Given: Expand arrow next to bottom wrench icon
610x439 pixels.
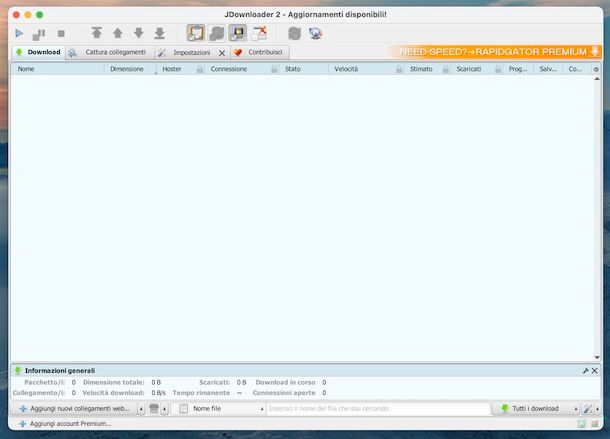Looking at the screenshot, I should (x=597, y=409).
